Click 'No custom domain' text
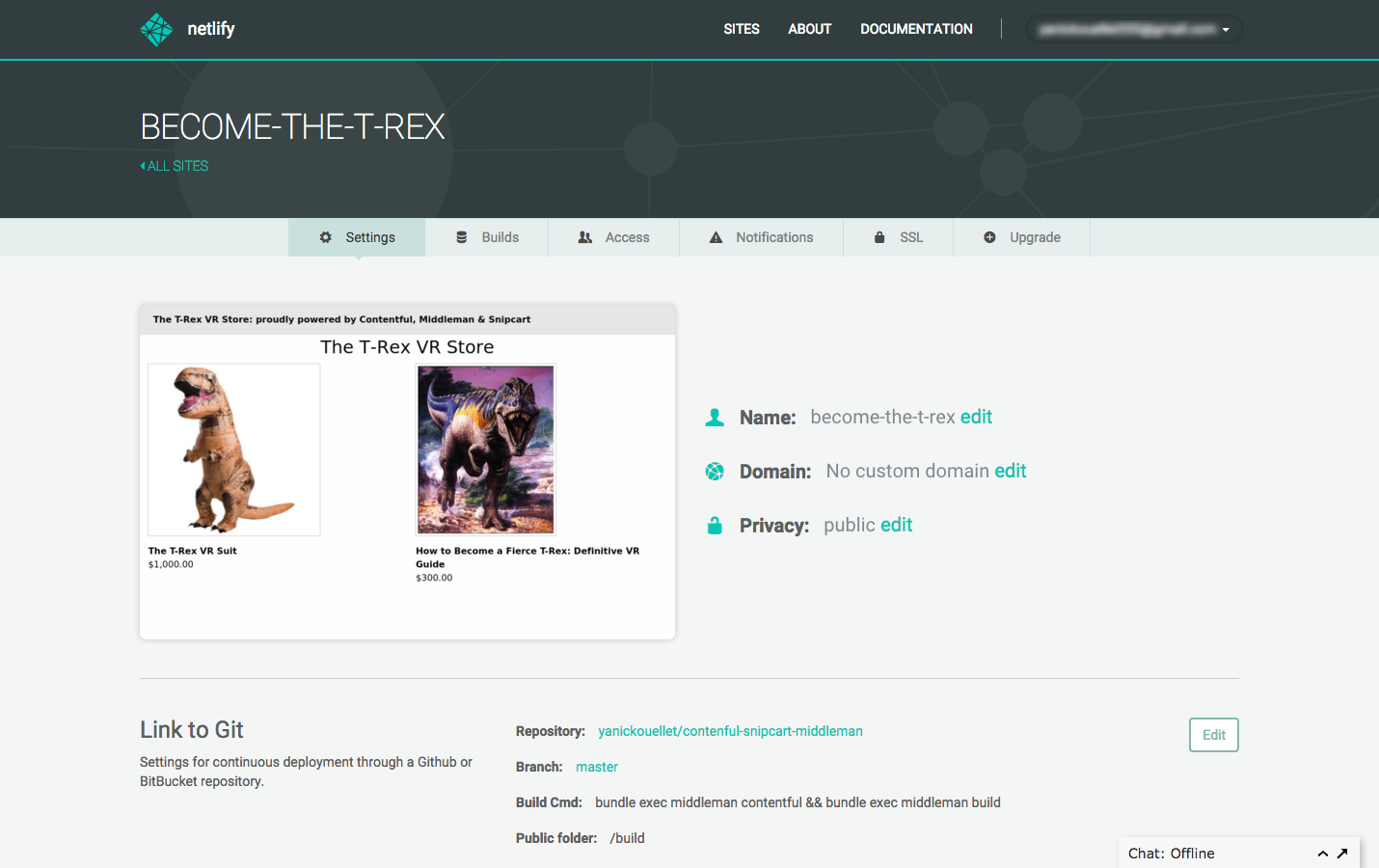The height and width of the screenshot is (868, 1379). point(907,471)
